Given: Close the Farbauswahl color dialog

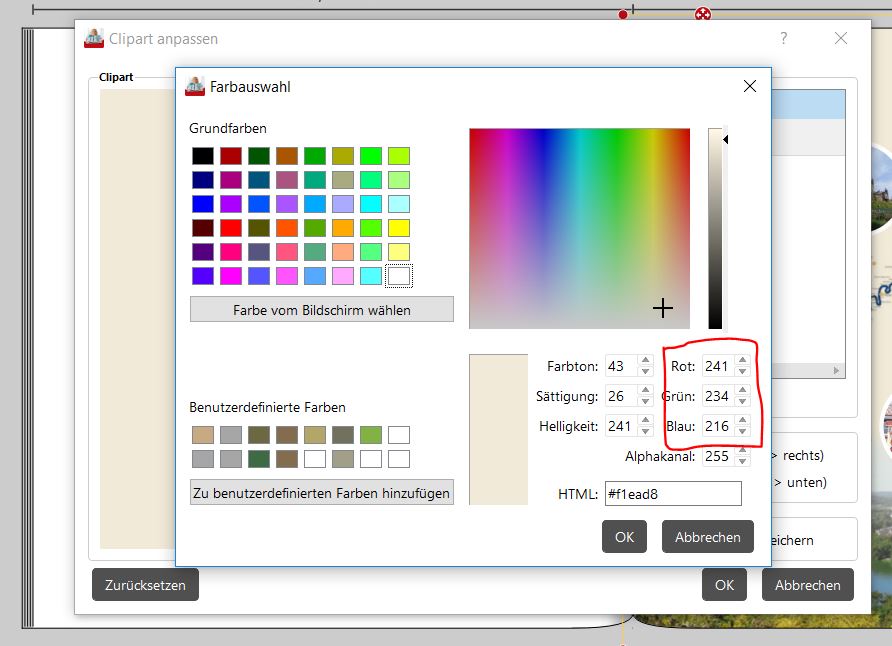Looking at the screenshot, I should pyautogui.click(x=749, y=87).
